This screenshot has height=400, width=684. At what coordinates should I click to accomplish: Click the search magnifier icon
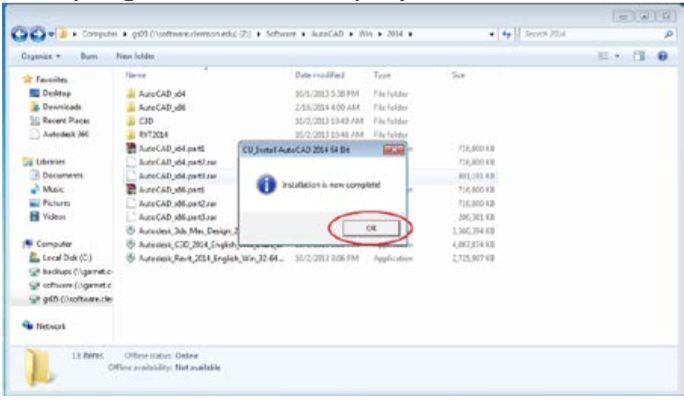[668, 34]
